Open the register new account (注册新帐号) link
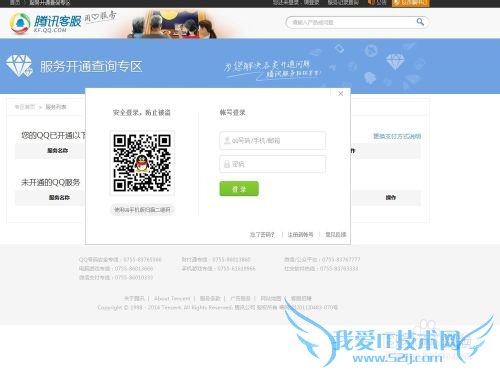Image resolution: width=500 pixels, height=373 pixels. (x=300, y=235)
